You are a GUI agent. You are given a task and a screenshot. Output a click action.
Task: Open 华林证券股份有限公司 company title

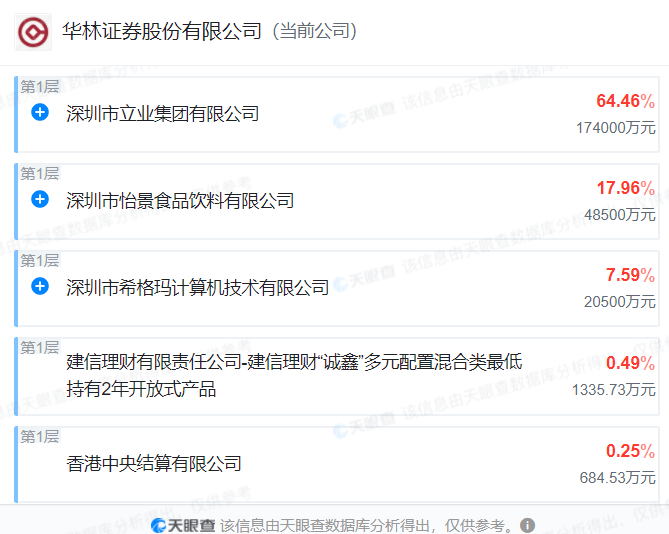point(162,31)
